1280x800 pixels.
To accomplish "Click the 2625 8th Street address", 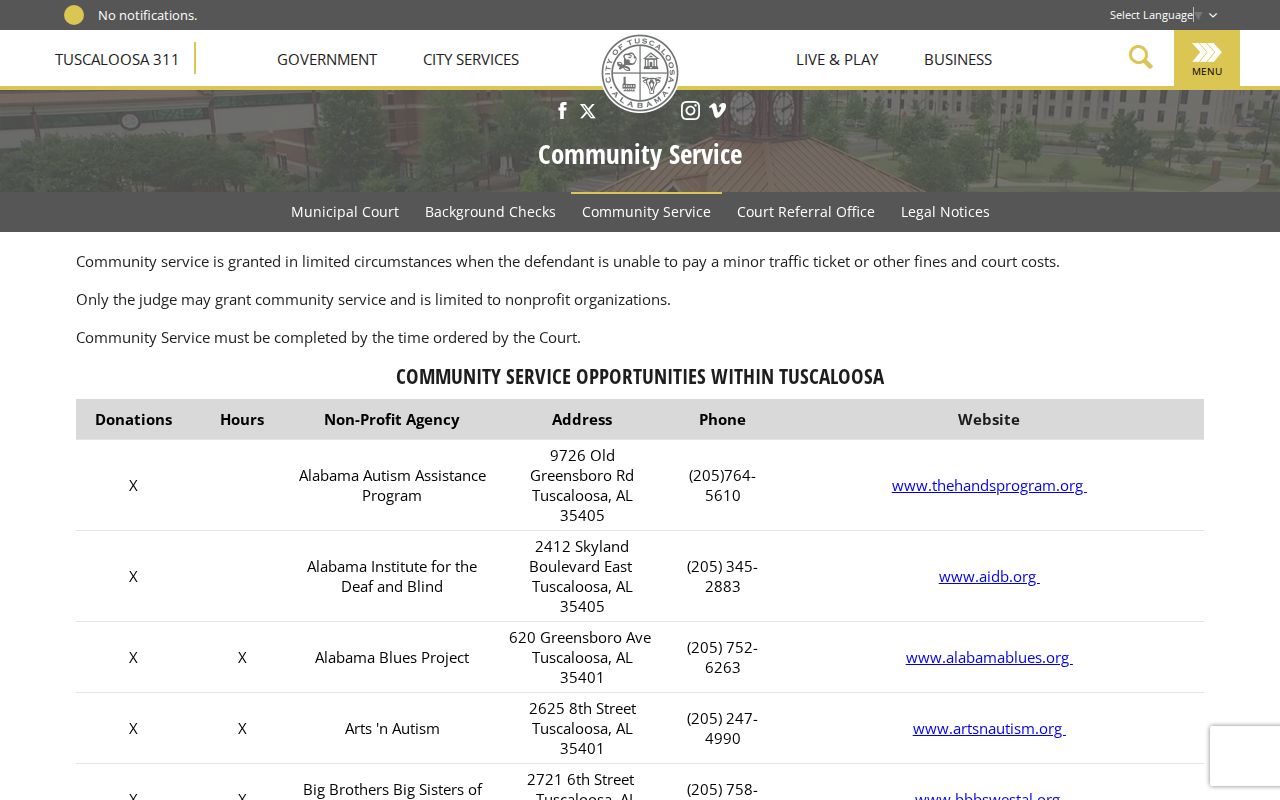I will (x=582, y=728).
